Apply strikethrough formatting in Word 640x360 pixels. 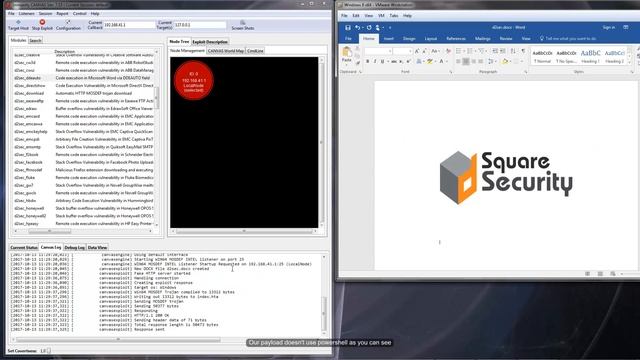(x=393, y=61)
